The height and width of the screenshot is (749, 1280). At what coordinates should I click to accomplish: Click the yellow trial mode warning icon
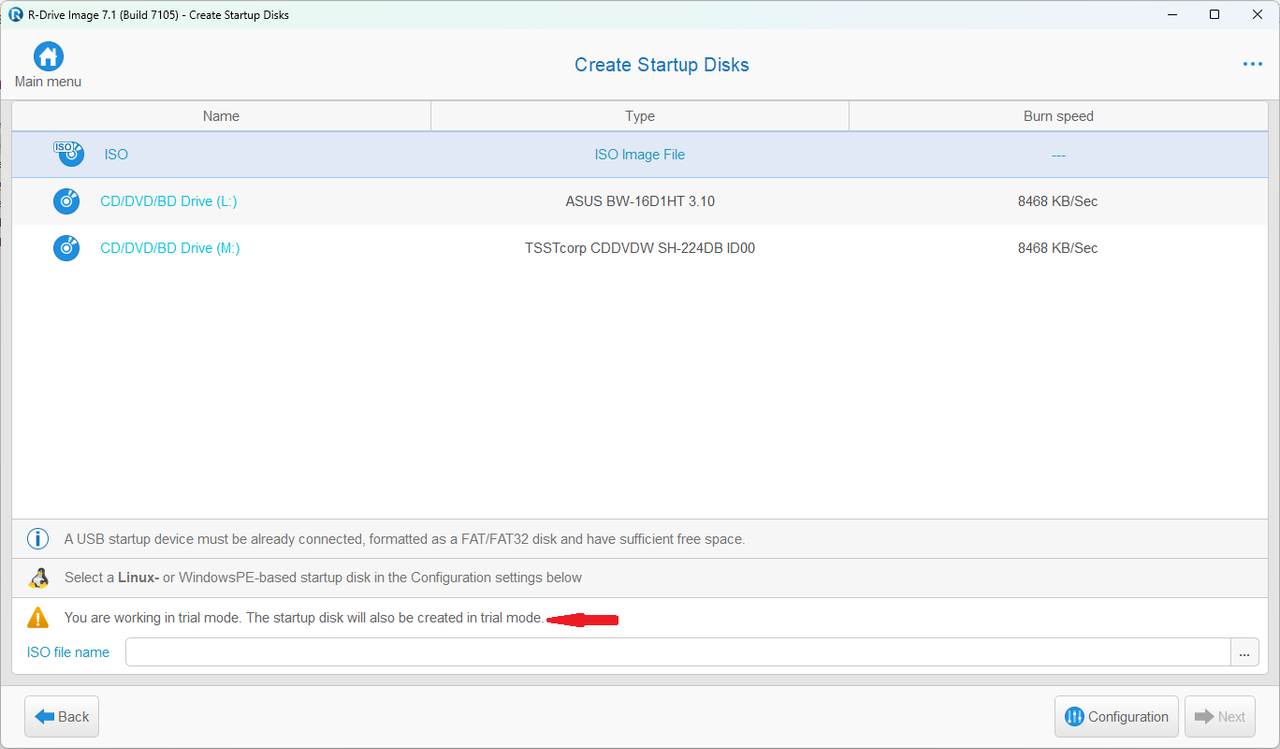coord(37,617)
